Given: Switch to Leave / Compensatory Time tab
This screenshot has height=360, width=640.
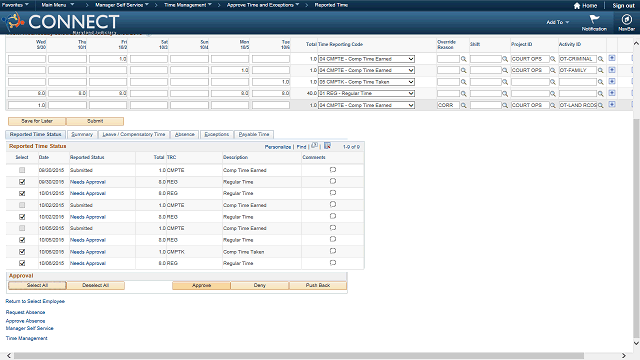Looking at the screenshot, I should click(x=133, y=134).
